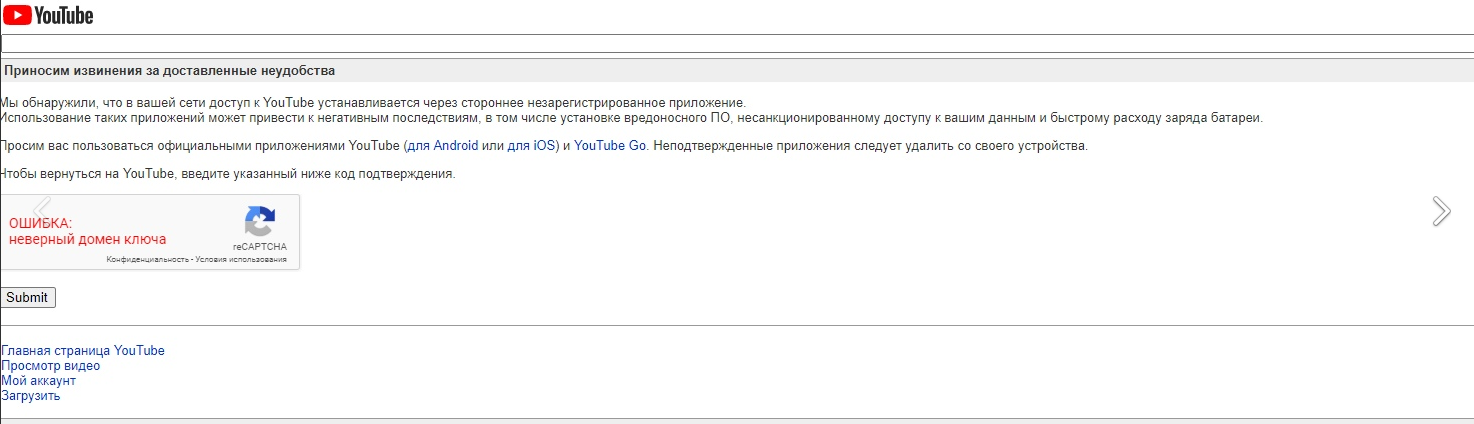Click the reCAPTCHA text label under logo
Viewport: 1474px width, 424px height.
coord(260,246)
